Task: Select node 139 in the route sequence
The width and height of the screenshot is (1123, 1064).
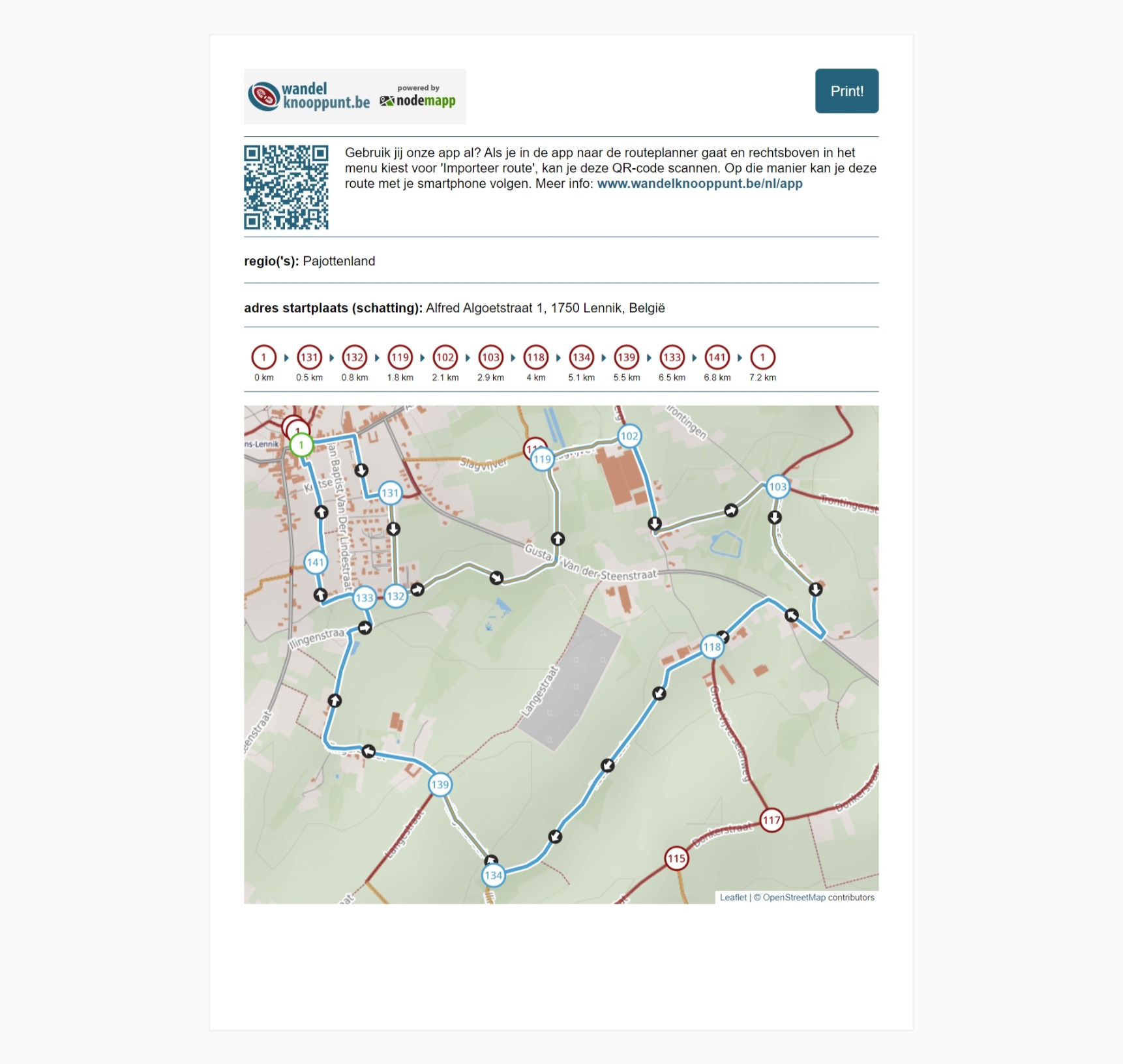Action: 627,357
